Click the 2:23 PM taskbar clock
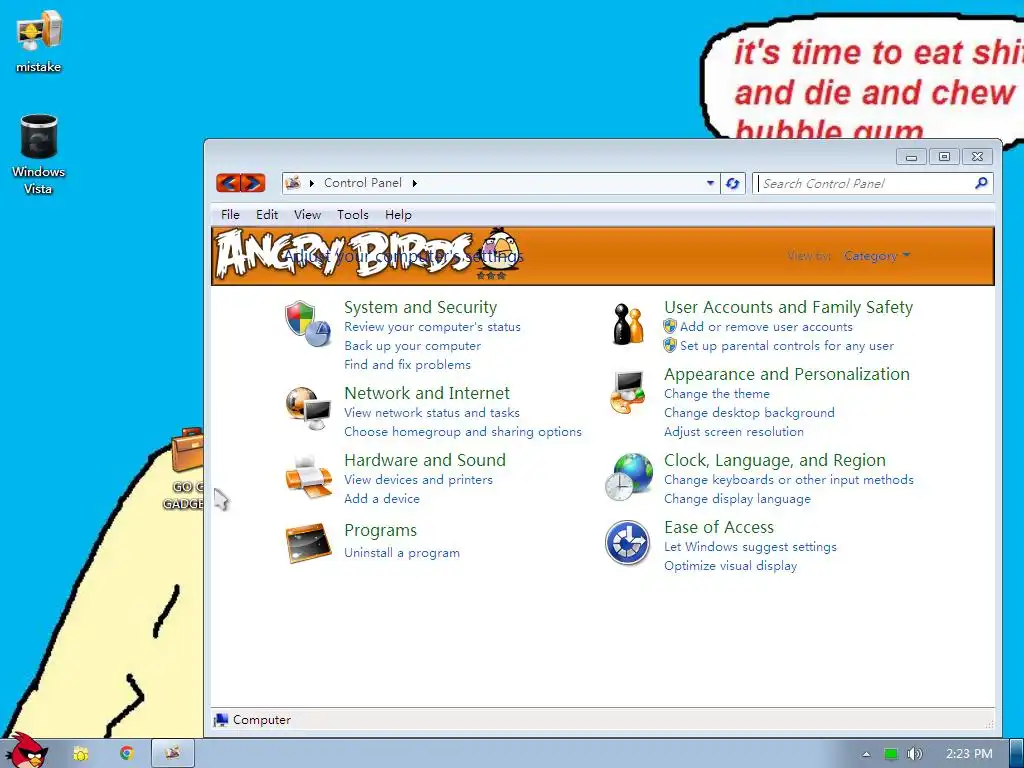Viewport: 1024px width, 768px height. coord(969,754)
